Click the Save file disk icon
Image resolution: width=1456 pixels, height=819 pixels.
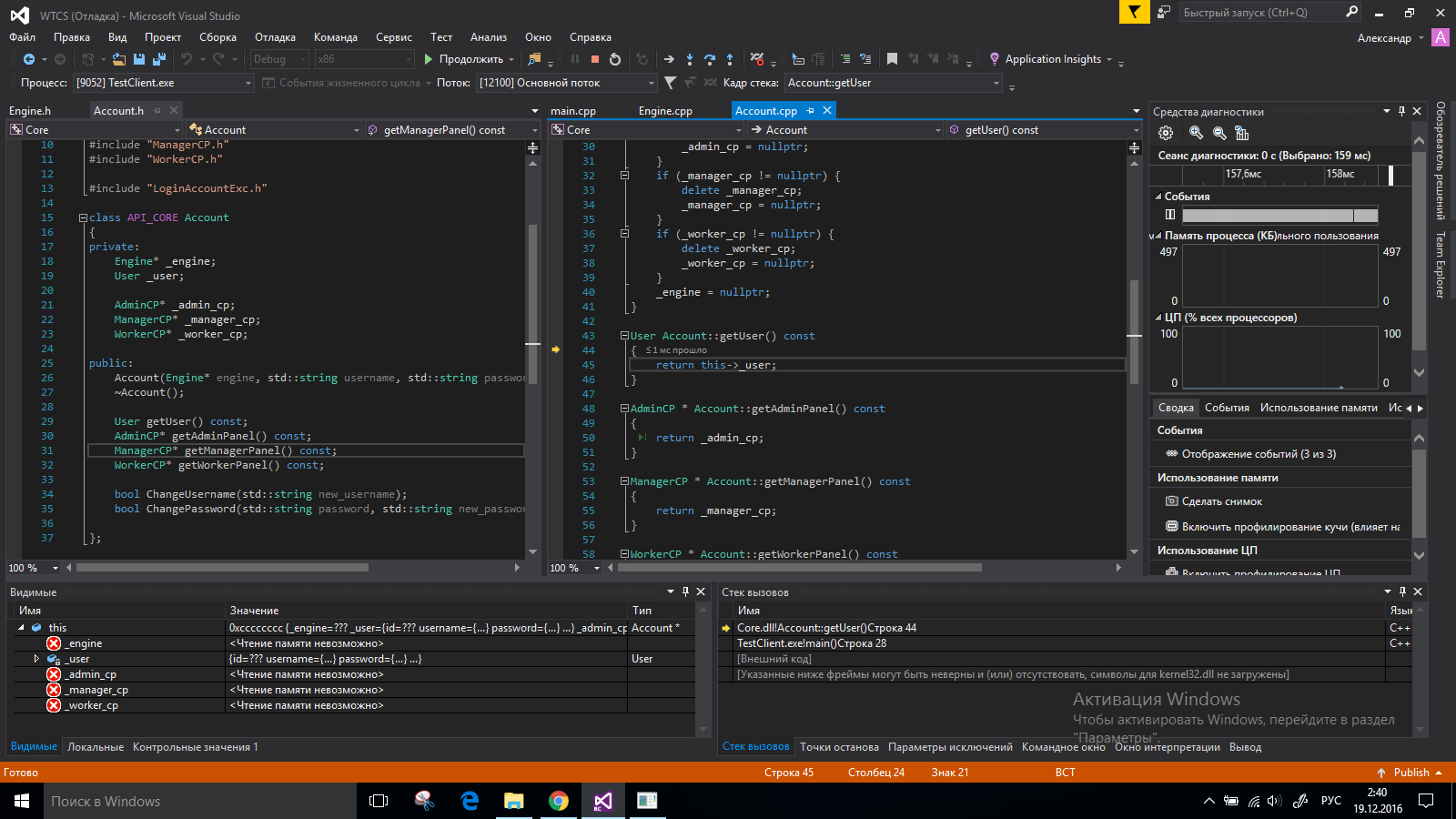point(139,59)
